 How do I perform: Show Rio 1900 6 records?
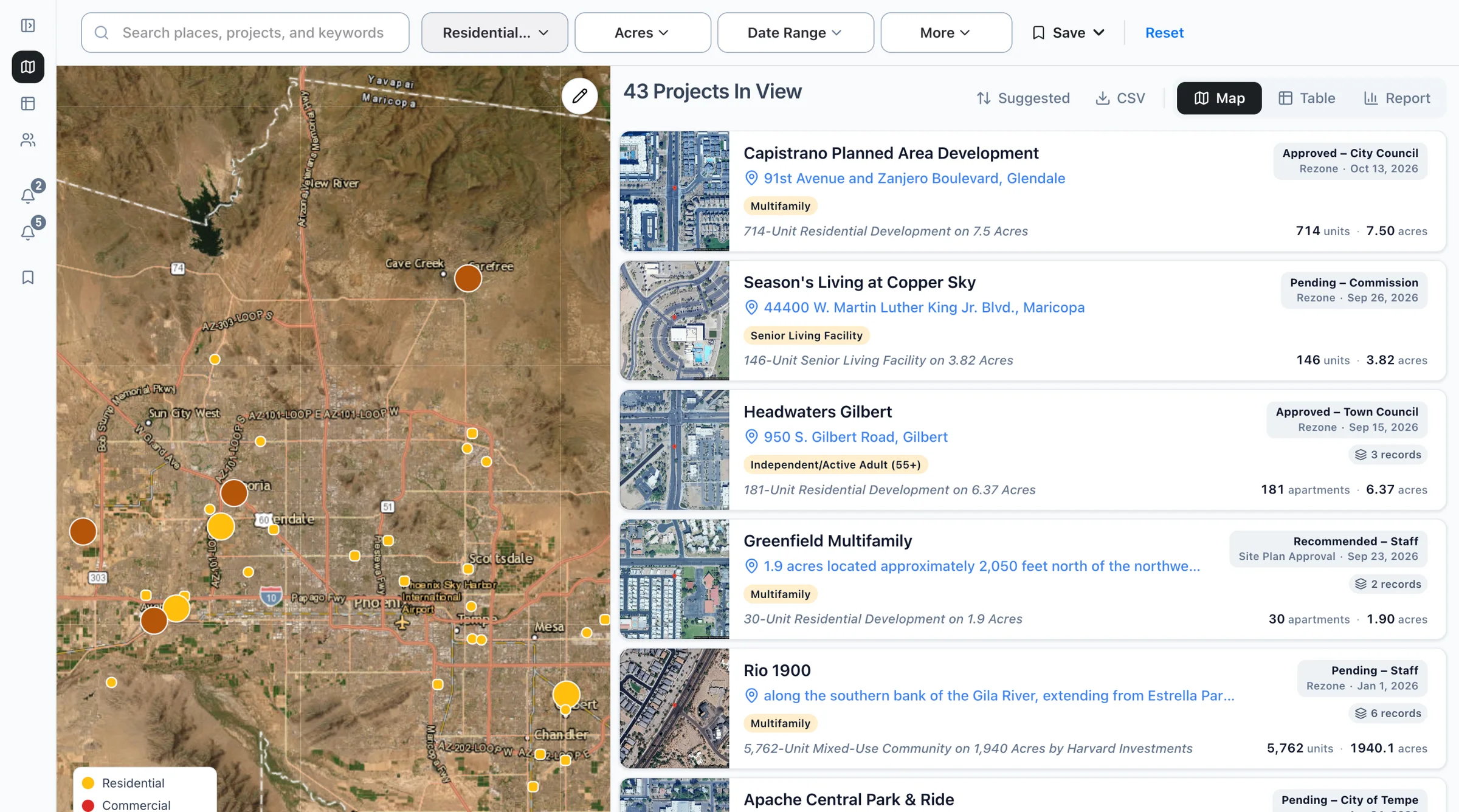(1388, 714)
